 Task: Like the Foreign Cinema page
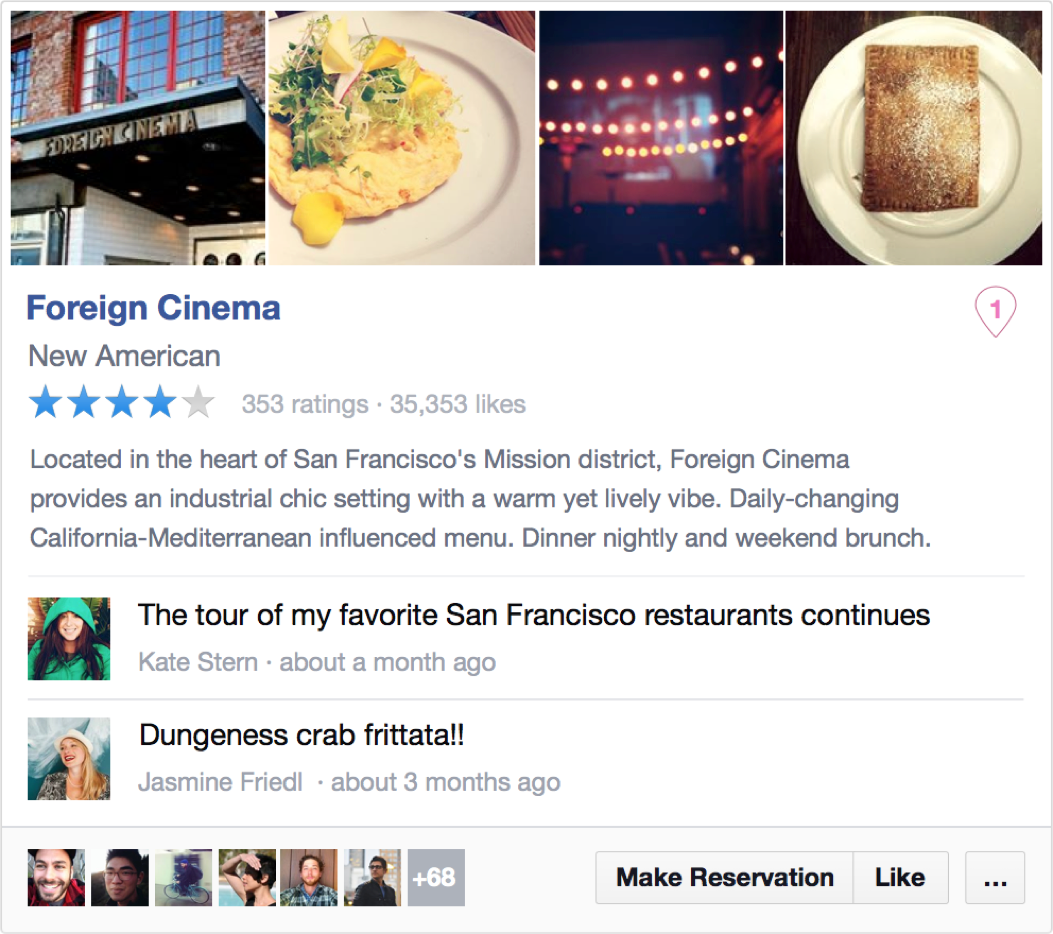(900, 877)
